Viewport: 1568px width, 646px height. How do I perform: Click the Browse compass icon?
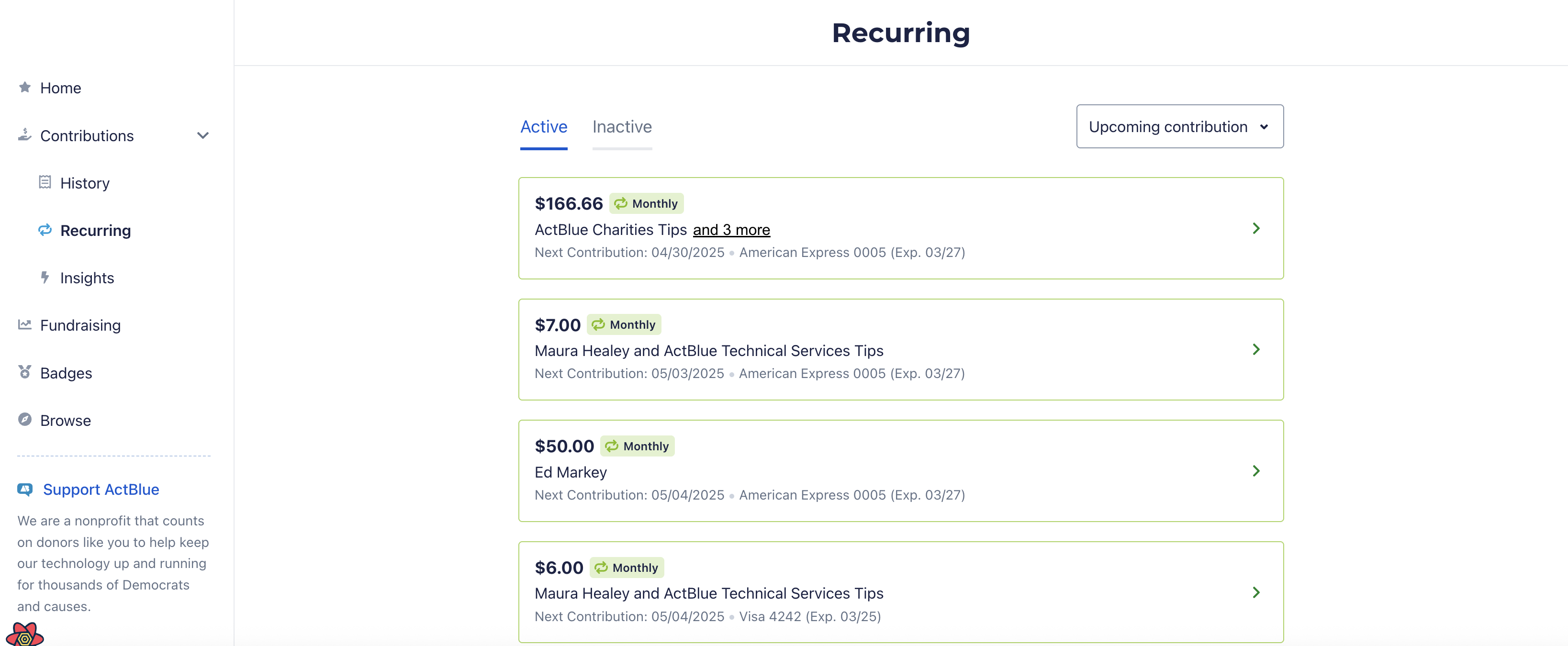coord(24,420)
